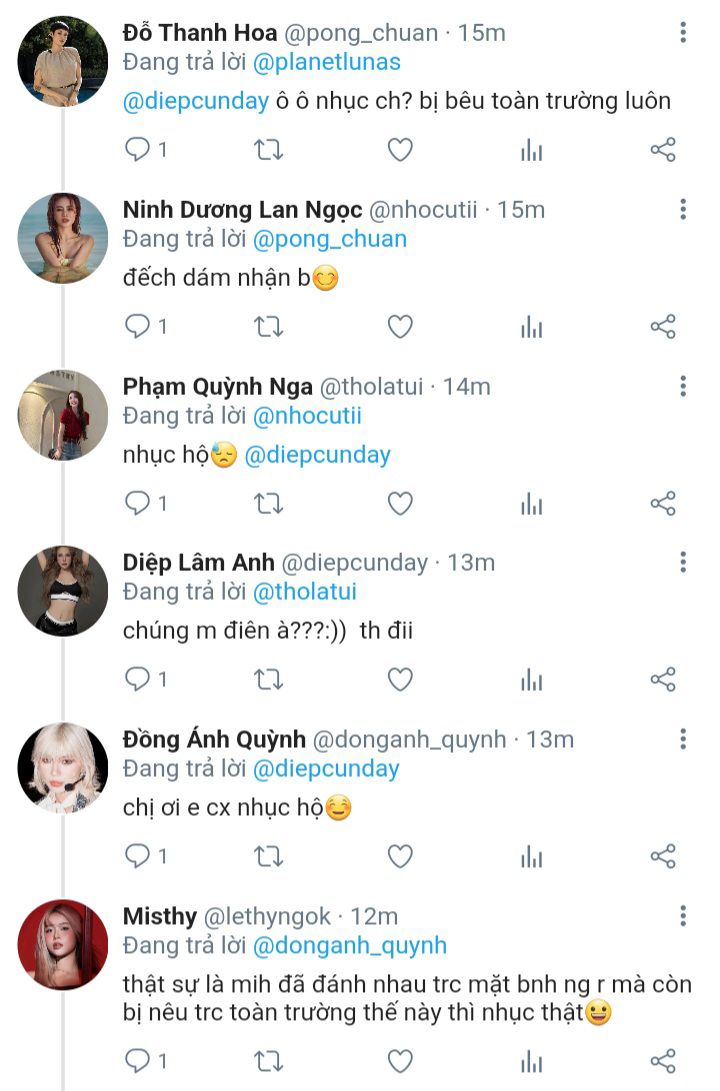Like Misthy's tweet
Viewport: 720px width, 1091px height.
tap(400, 1061)
